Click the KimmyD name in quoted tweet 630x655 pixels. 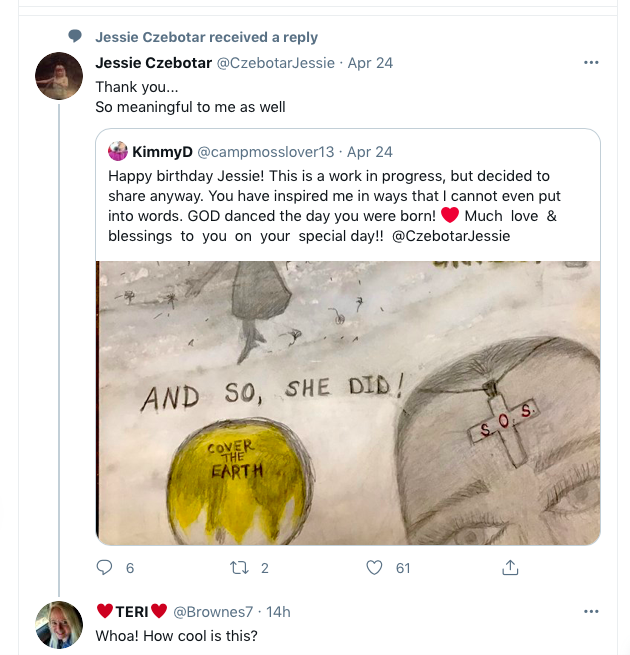coord(161,152)
